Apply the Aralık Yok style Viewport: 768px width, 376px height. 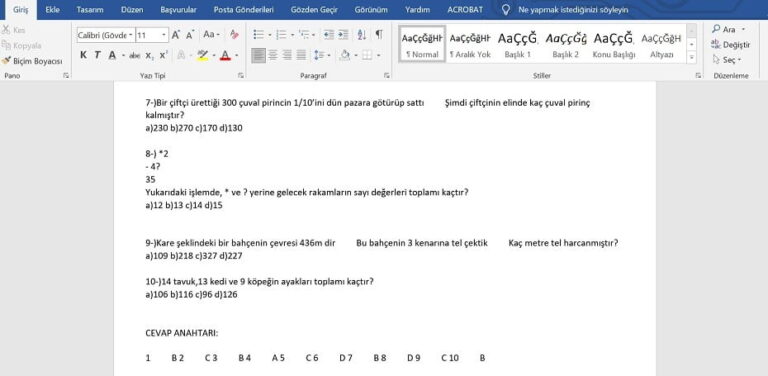470,45
